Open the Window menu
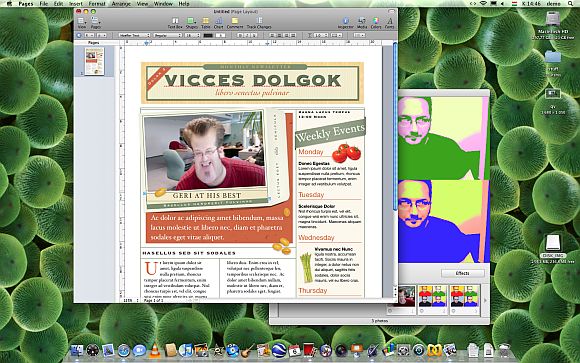This screenshot has height=363, width=580. coord(163,4)
